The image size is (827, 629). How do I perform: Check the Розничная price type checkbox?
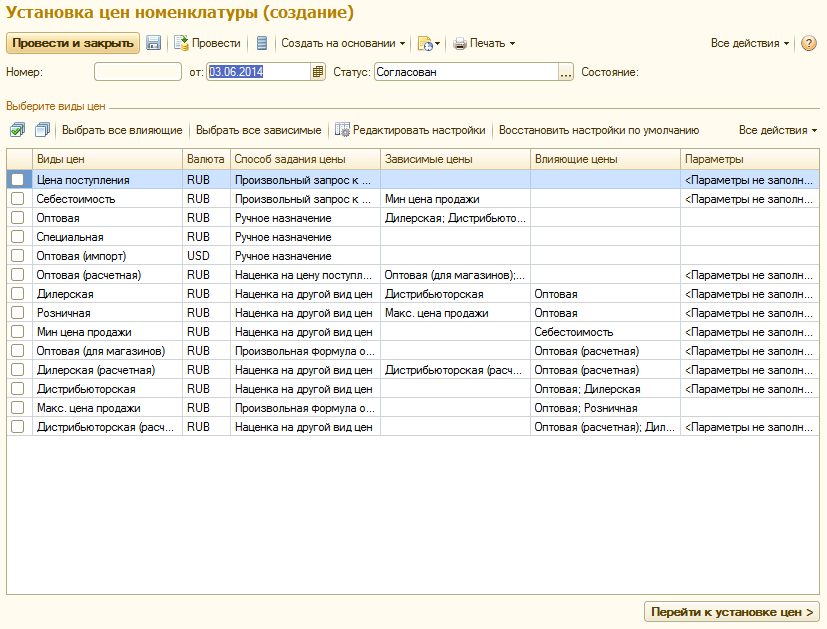[x=17, y=313]
